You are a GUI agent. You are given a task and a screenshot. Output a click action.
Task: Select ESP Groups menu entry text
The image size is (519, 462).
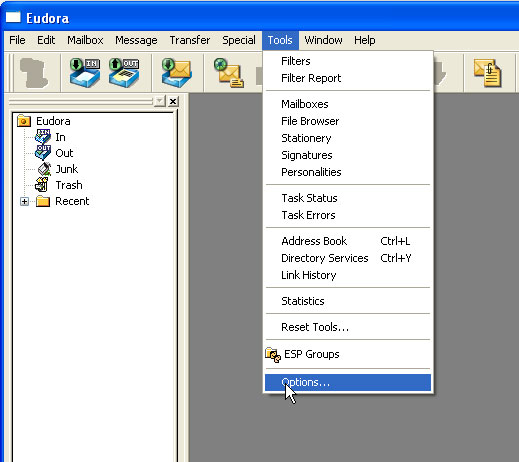(312, 354)
